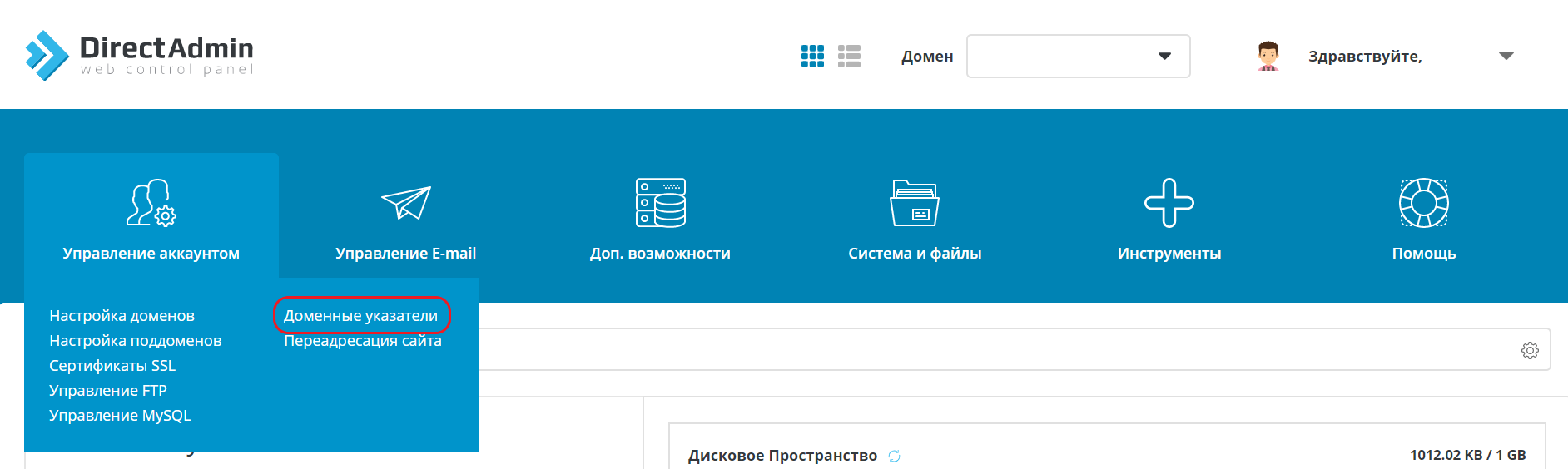Click the server database icon
1568x469 pixels.
(x=660, y=203)
